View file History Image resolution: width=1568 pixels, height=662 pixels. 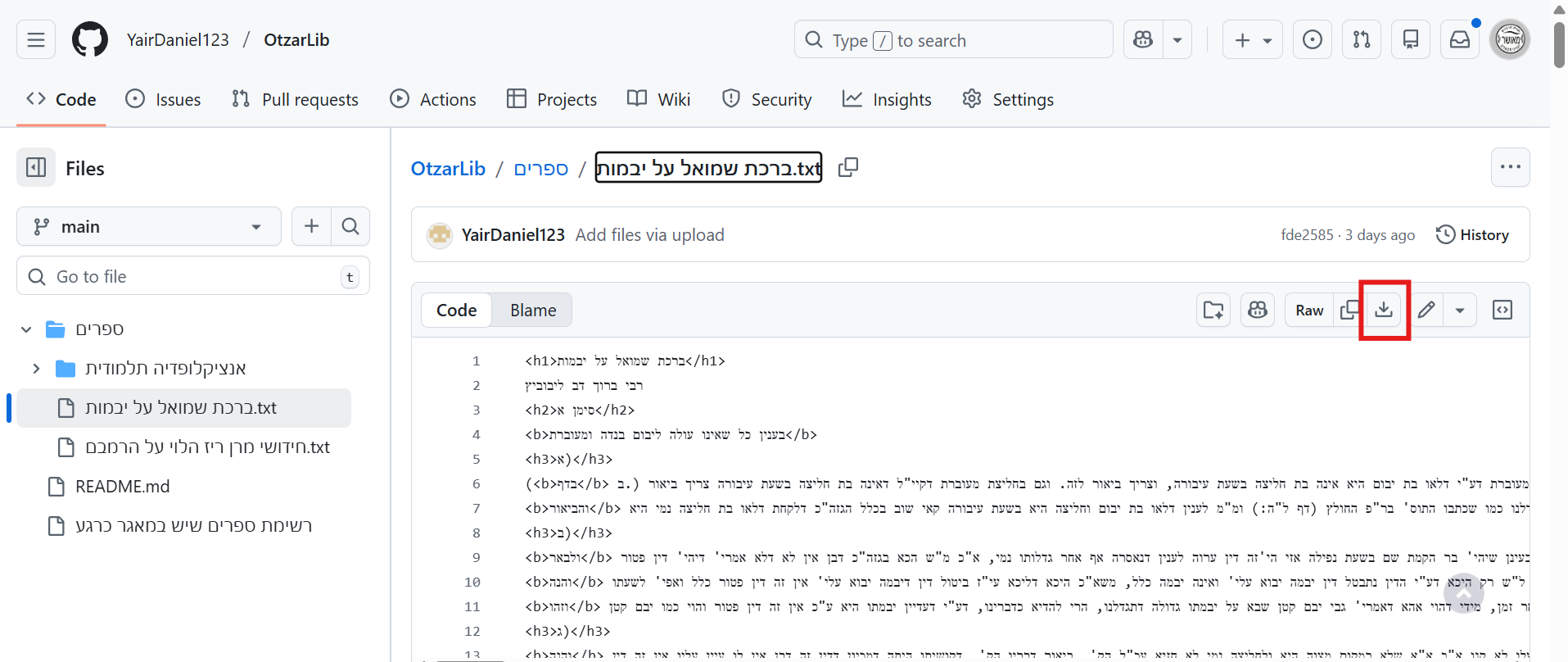click(1472, 234)
